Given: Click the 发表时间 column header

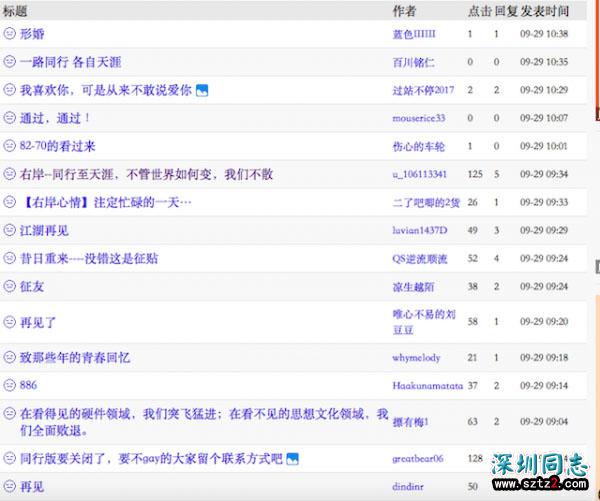Looking at the screenshot, I should click(545, 11).
